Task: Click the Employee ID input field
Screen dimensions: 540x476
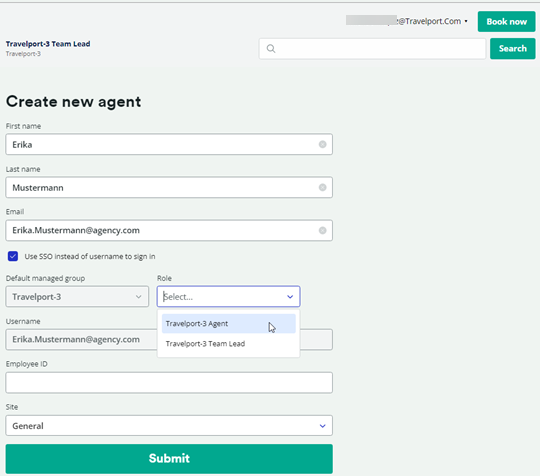Action: pyautogui.click(x=169, y=383)
